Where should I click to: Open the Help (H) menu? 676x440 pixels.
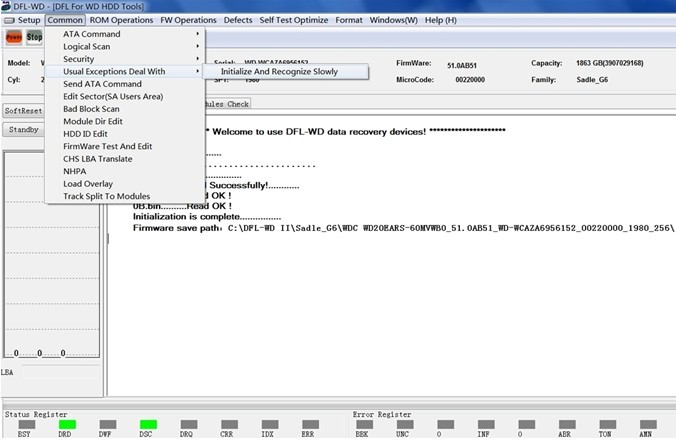441,20
